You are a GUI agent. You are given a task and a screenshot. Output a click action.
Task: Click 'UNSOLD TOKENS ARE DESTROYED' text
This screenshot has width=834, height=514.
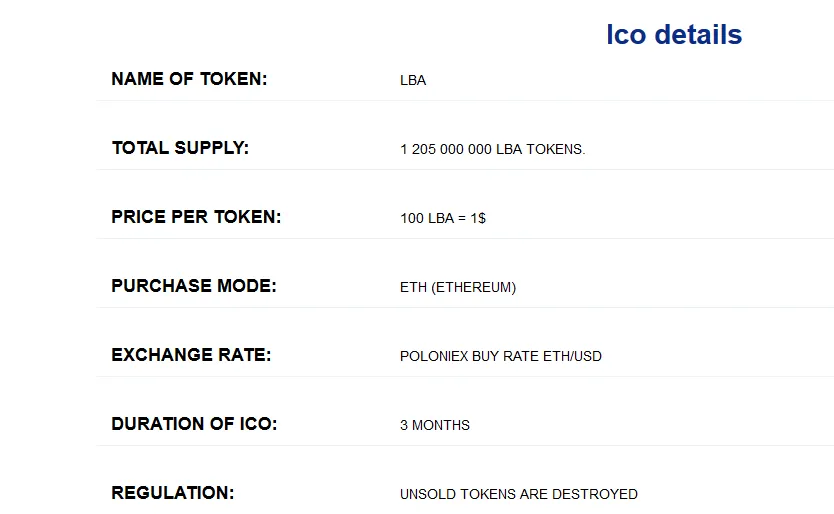[x=519, y=494]
